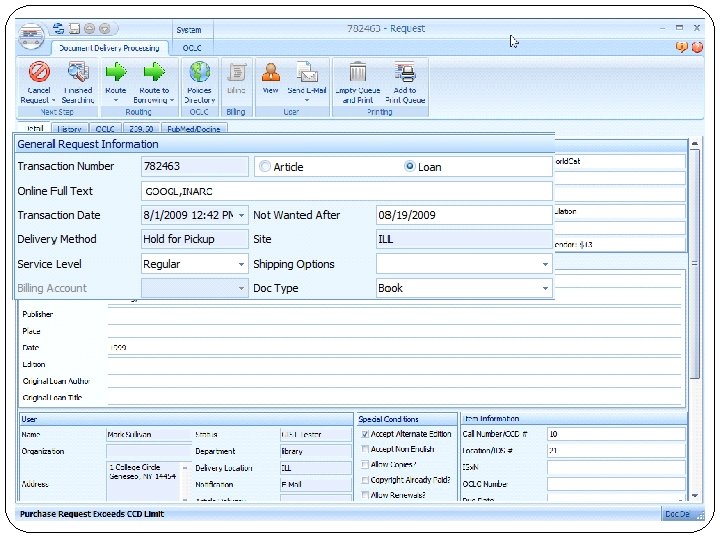
Task: Click the Not Wanted After date field
Action: tap(463, 215)
